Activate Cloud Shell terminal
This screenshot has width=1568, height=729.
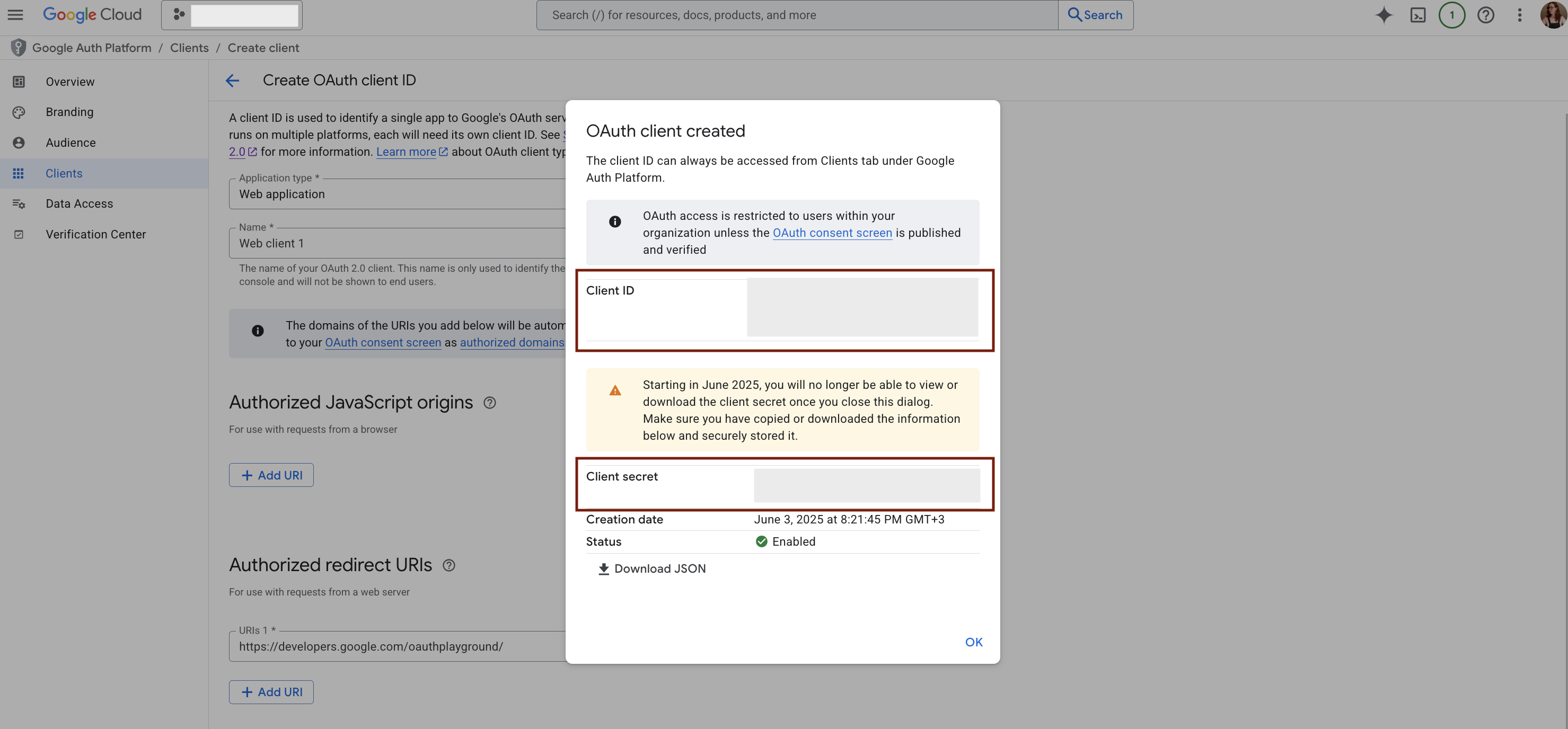pyautogui.click(x=1419, y=15)
